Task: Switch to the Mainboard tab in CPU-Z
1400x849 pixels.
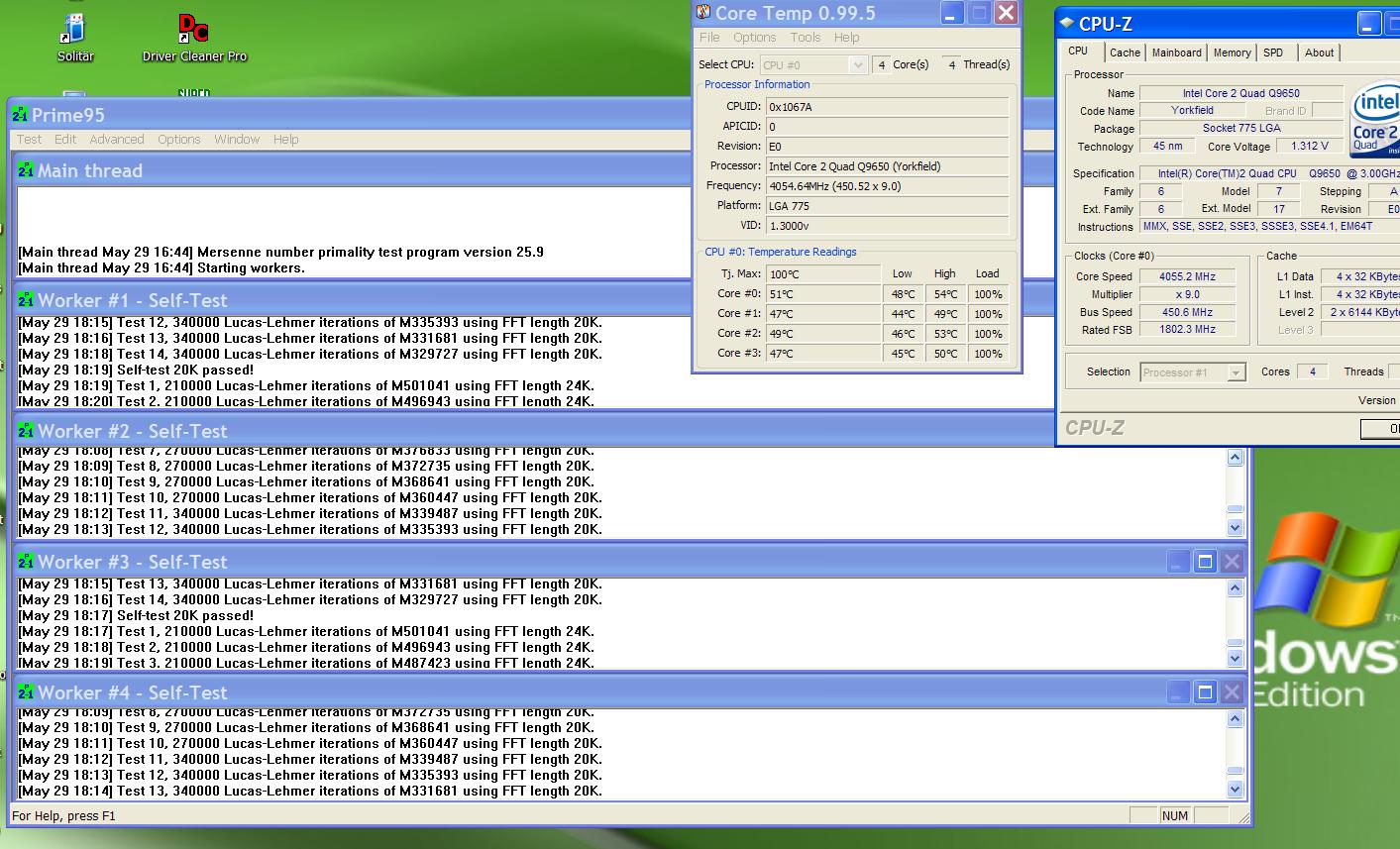Action: tap(1177, 53)
